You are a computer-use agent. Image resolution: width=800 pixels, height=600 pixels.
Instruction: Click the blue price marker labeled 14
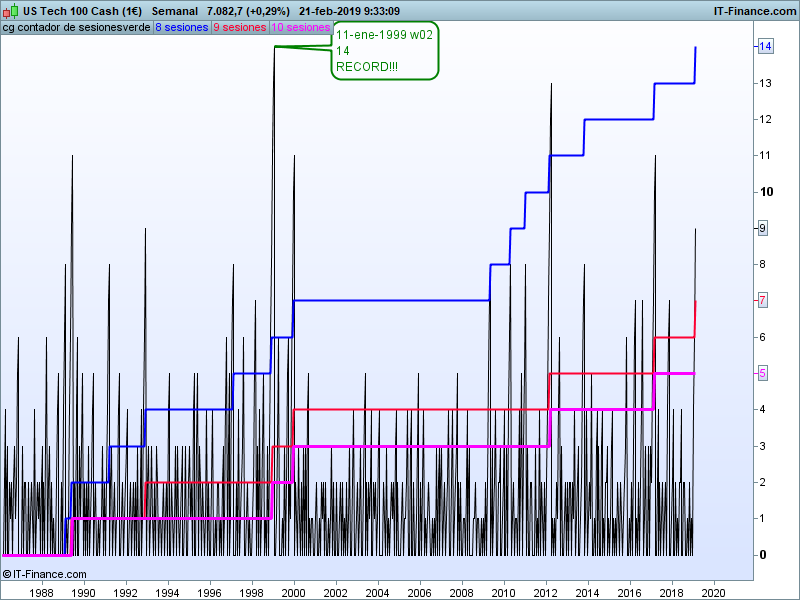764,47
